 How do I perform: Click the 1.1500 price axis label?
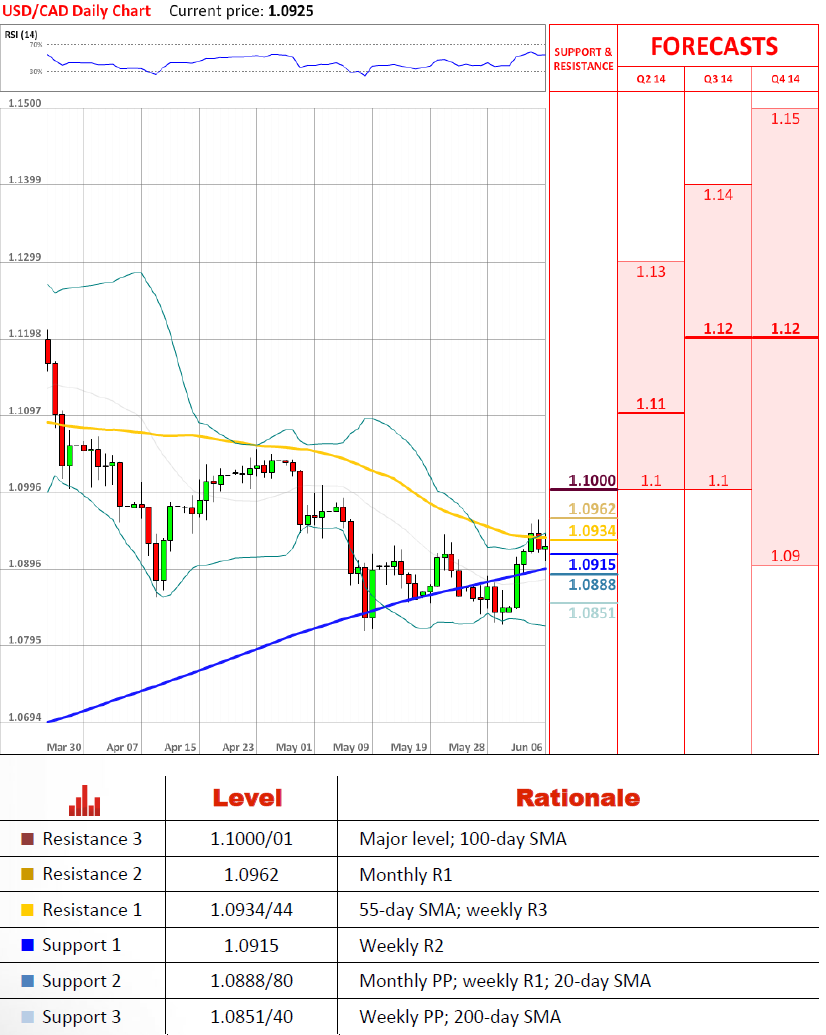pyautogui.click(x=24, y=103)
